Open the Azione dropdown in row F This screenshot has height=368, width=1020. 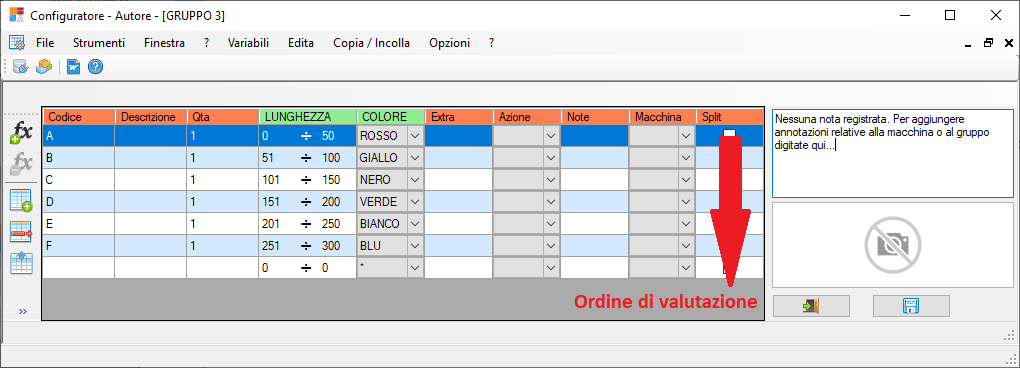(551, 246)
